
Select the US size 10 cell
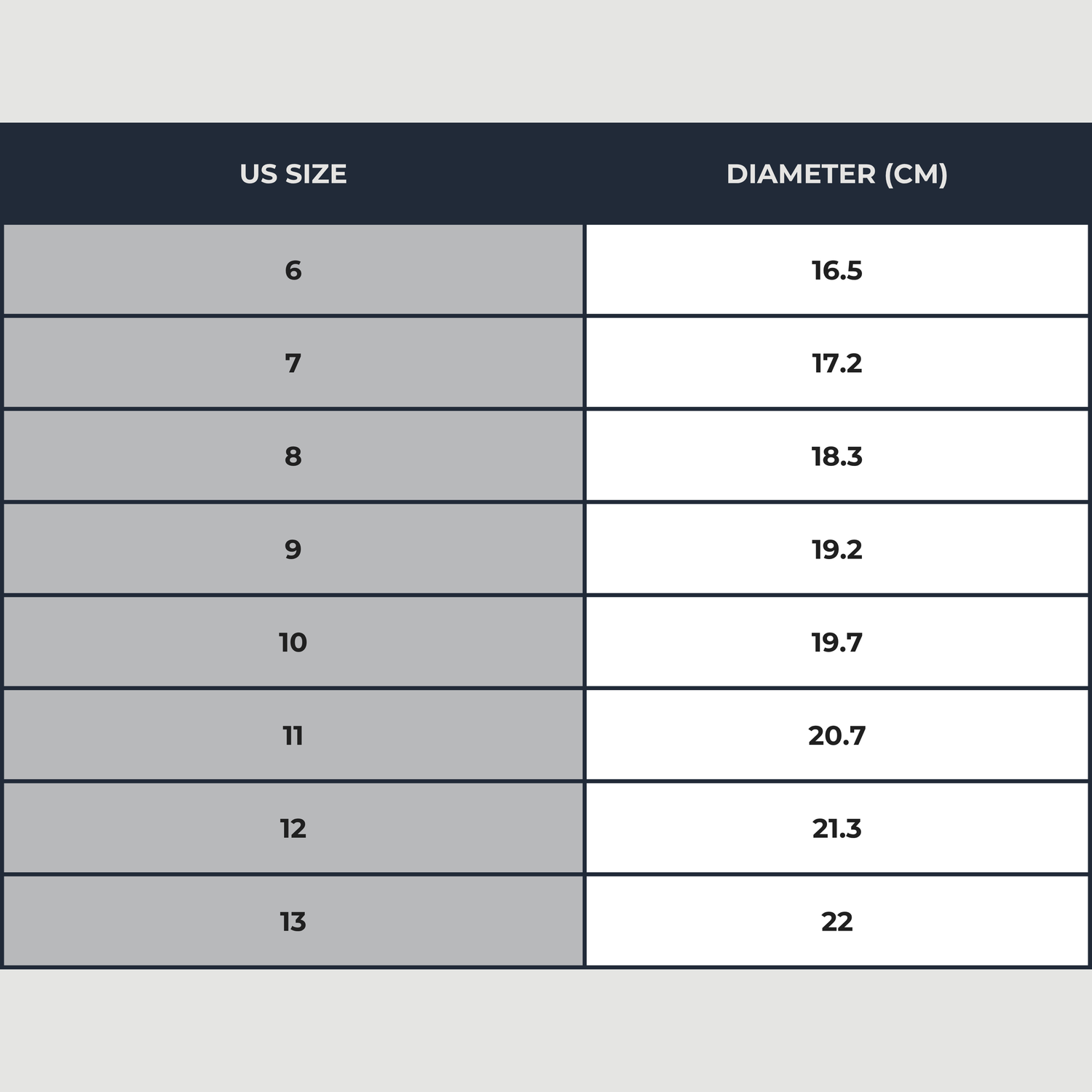coord(293,642)
